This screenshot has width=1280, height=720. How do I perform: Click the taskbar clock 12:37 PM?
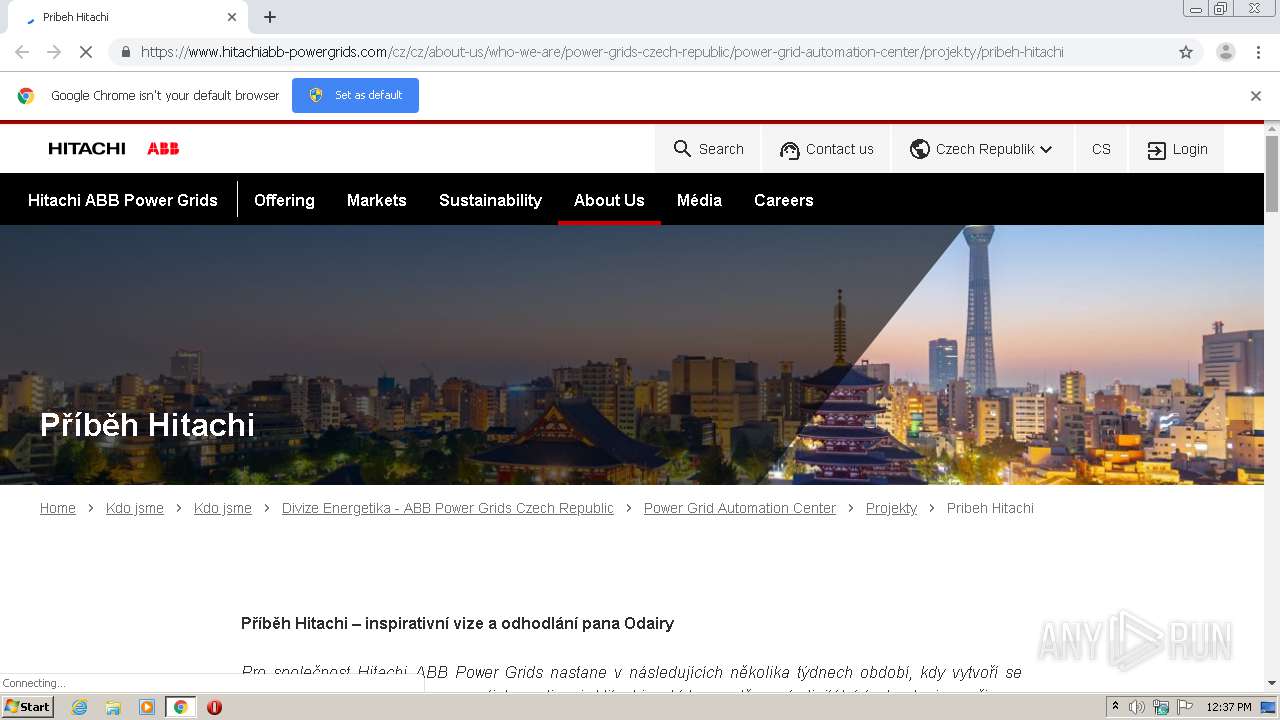click(x=1229, y=707)
